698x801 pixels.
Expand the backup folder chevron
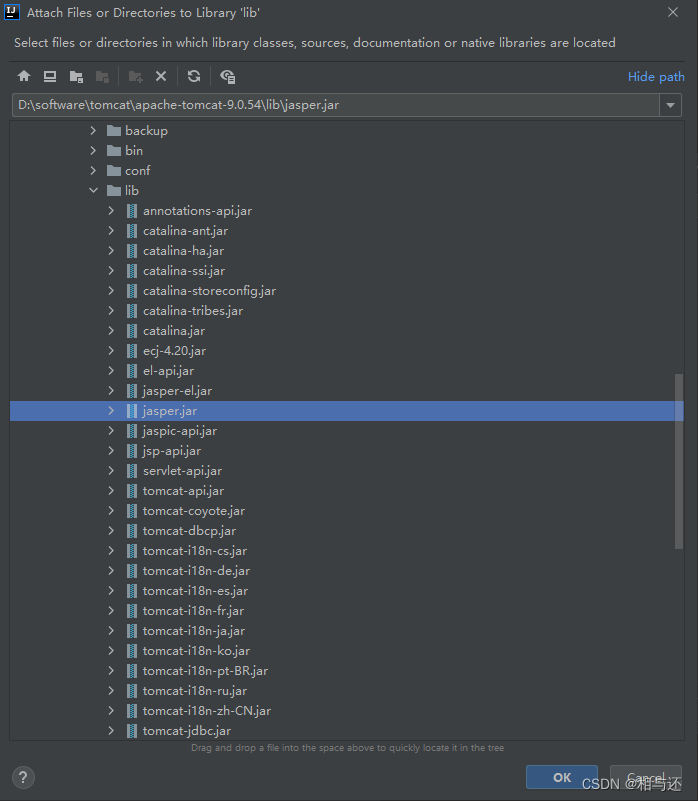(93, 131)
